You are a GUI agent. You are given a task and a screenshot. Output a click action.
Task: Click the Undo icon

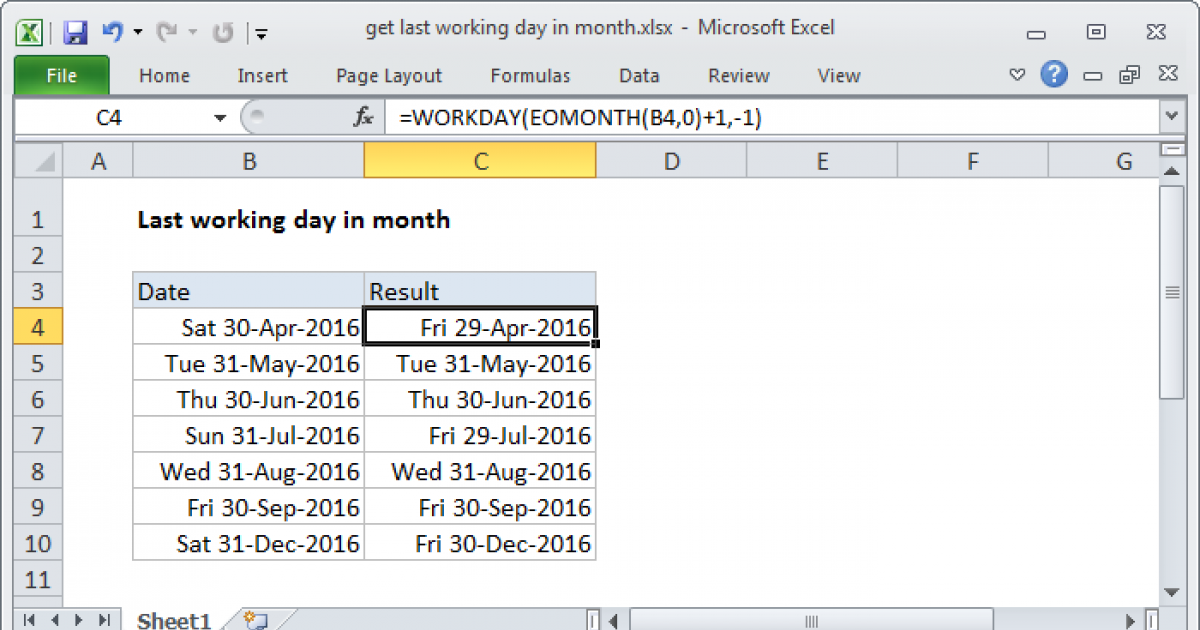pos(113,29)
